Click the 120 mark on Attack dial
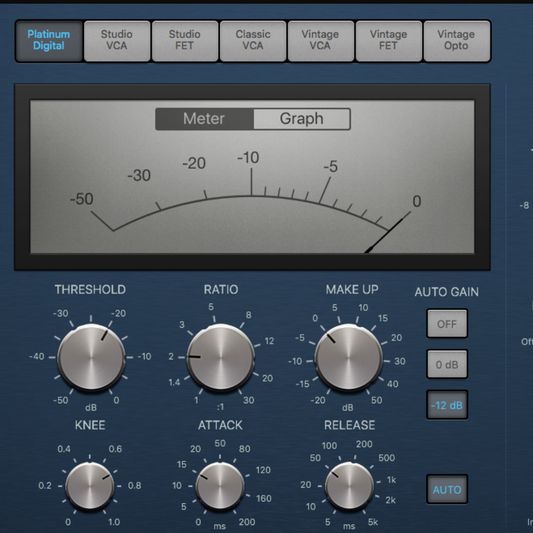 [x=263, y=470]
